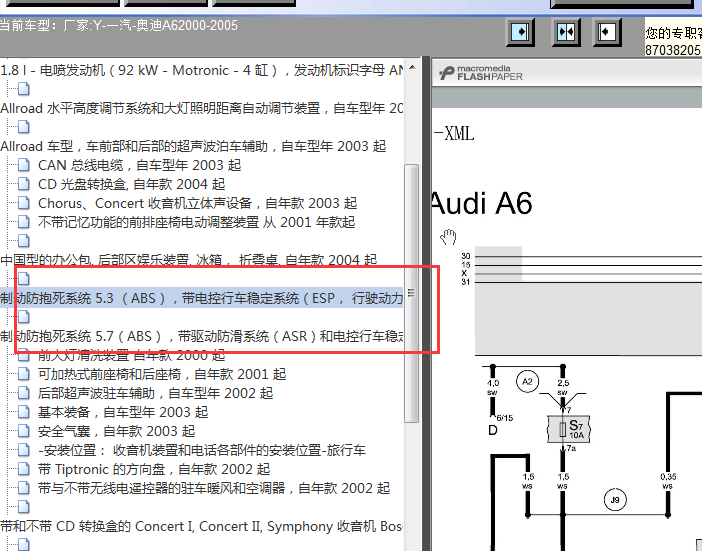Click the J9 component circle in diagram

[x=615, y=500]
